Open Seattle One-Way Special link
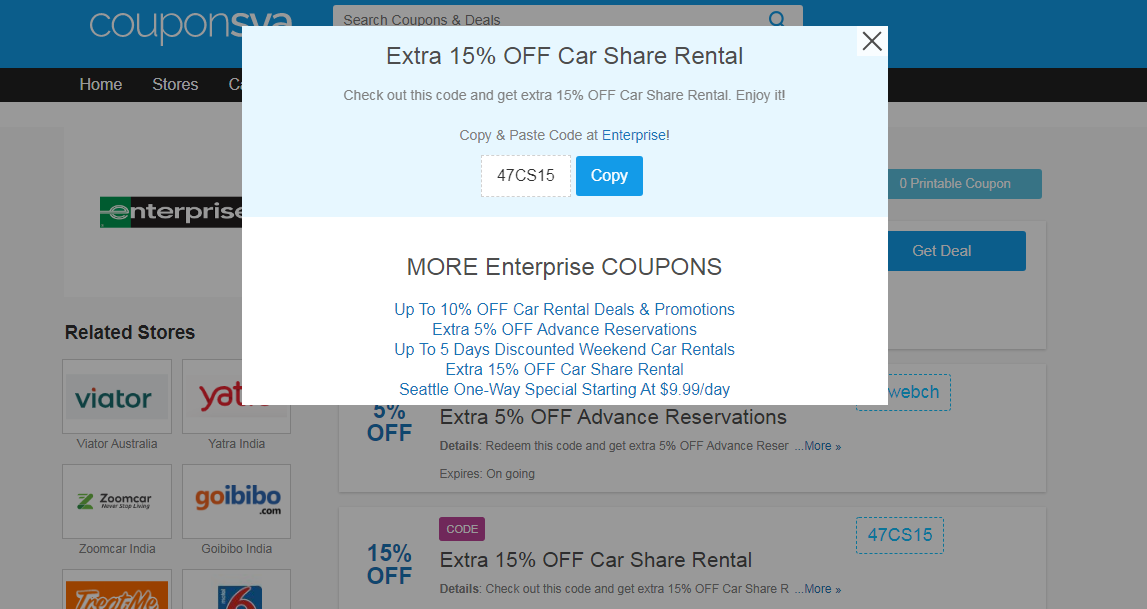 tap(564, 389)
